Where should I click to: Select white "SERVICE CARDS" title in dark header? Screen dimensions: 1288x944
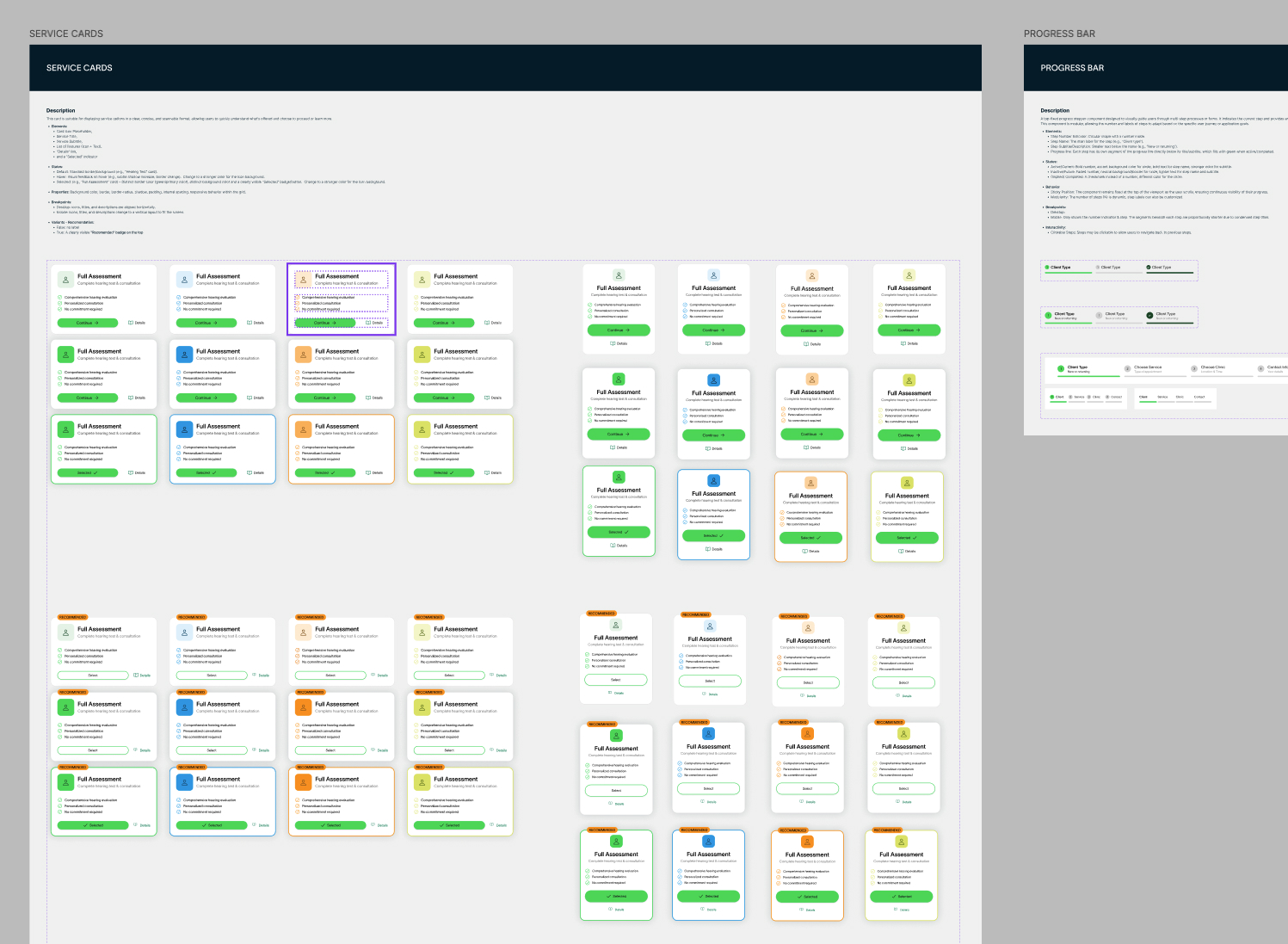79,68
